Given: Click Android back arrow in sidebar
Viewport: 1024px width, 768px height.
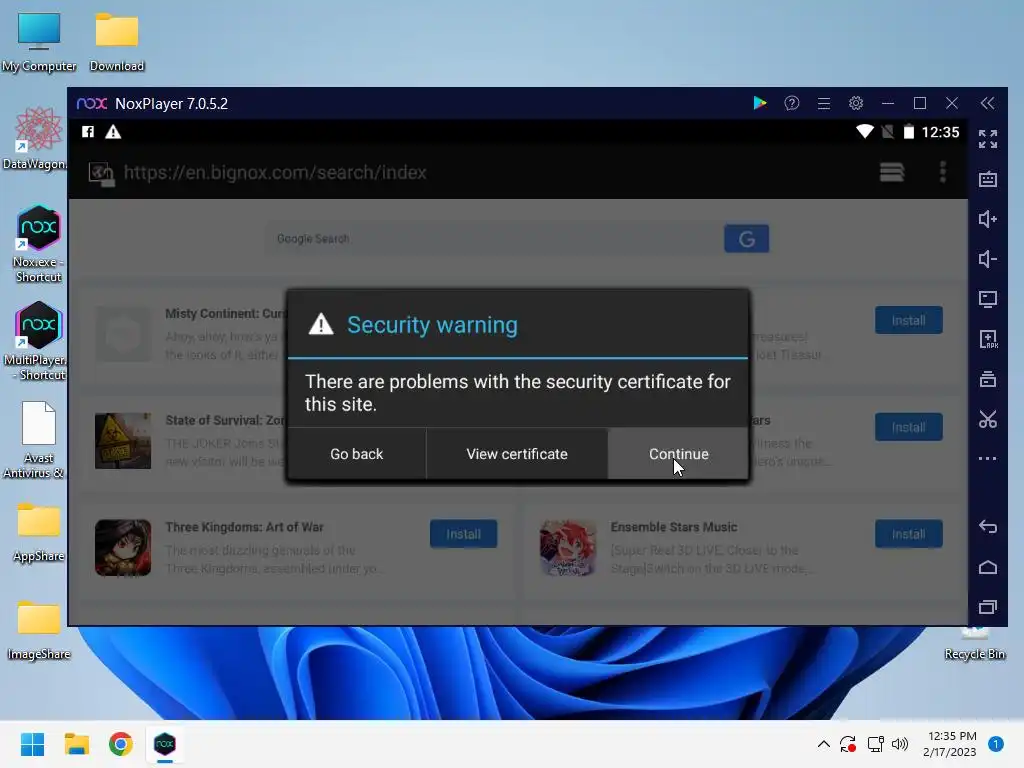Looking at the screenshot, I should coord(987,526).
